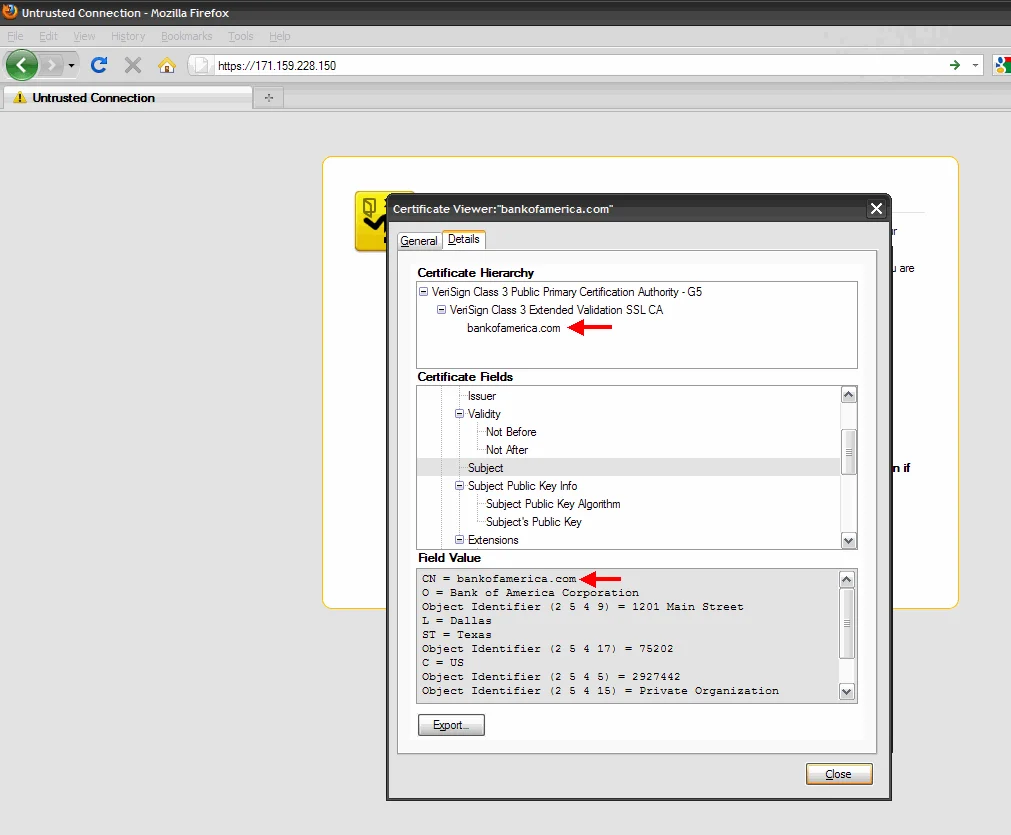Click the 1201 Main Street field value line
The width and height of the screenshot is (1011, 835).
(582, 607)
